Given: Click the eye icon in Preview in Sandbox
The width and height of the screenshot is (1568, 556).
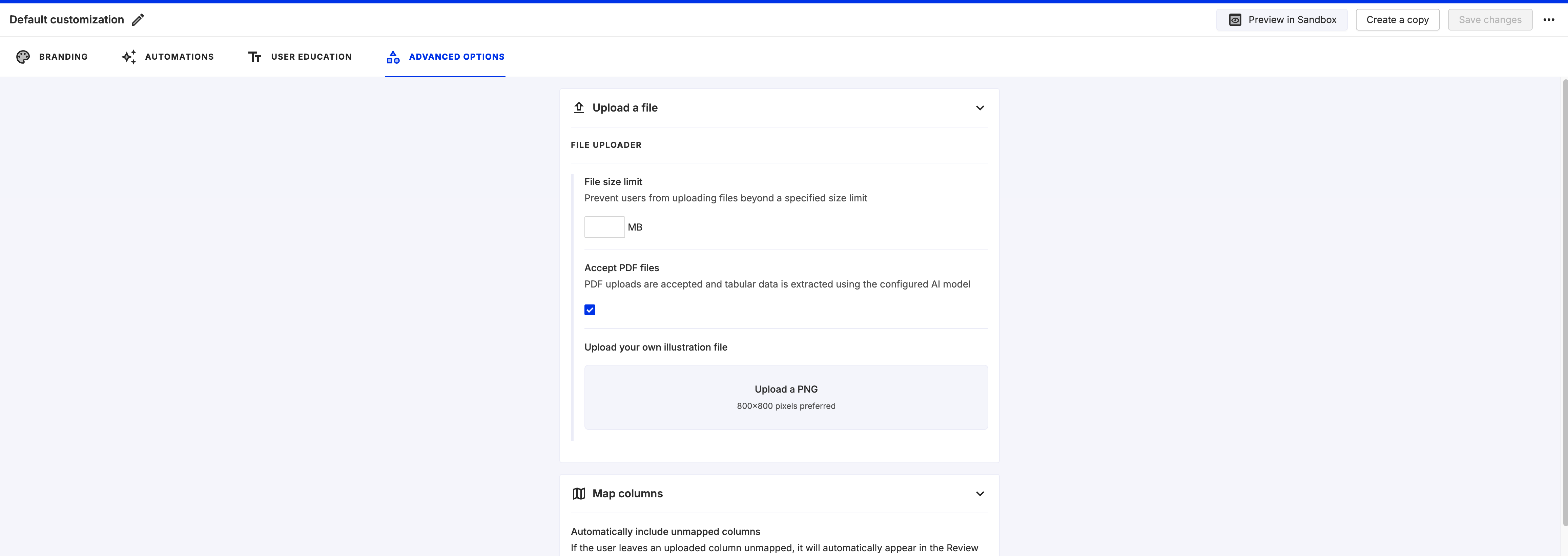Looking at the screenshot, I should click(1235, 20).
